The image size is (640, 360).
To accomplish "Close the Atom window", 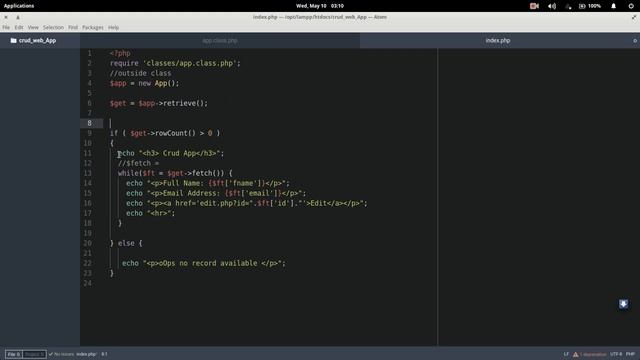I will click(6, 17).
